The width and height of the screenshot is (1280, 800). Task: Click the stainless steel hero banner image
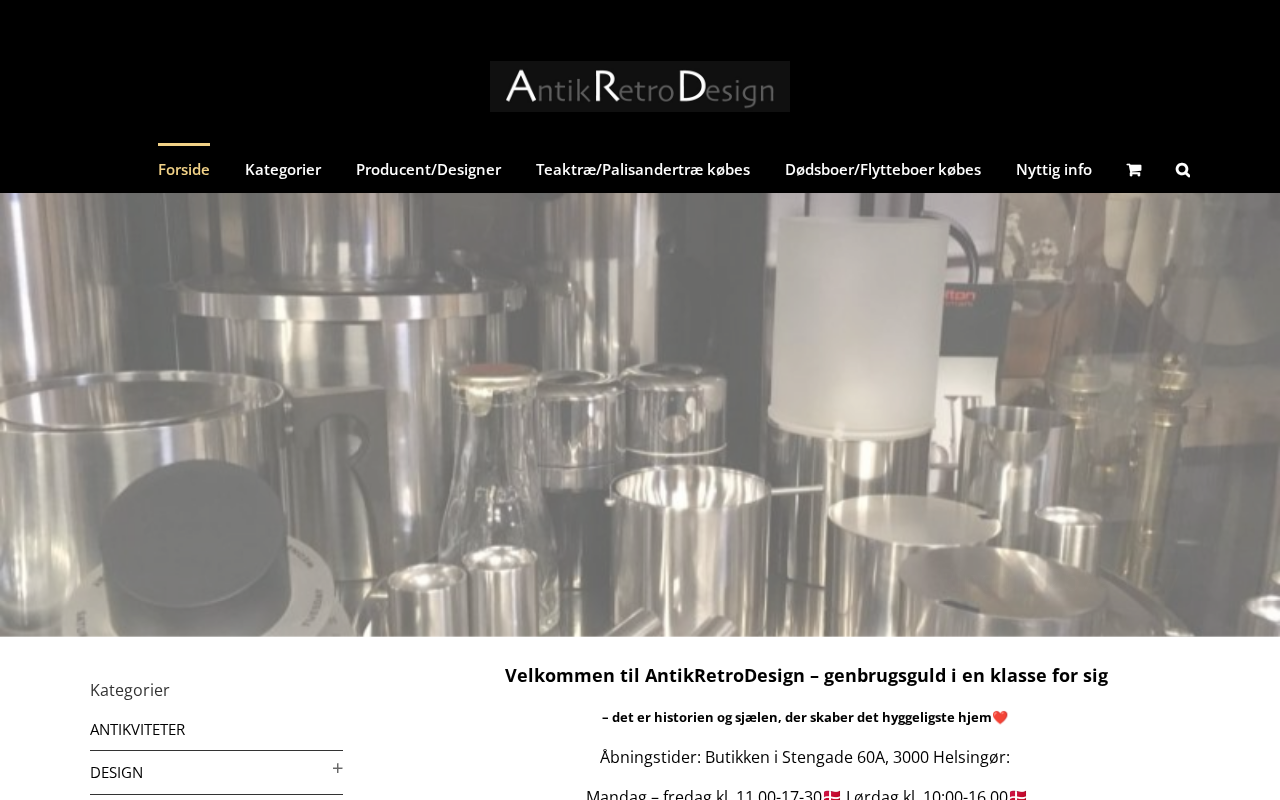tap(640, 415)
